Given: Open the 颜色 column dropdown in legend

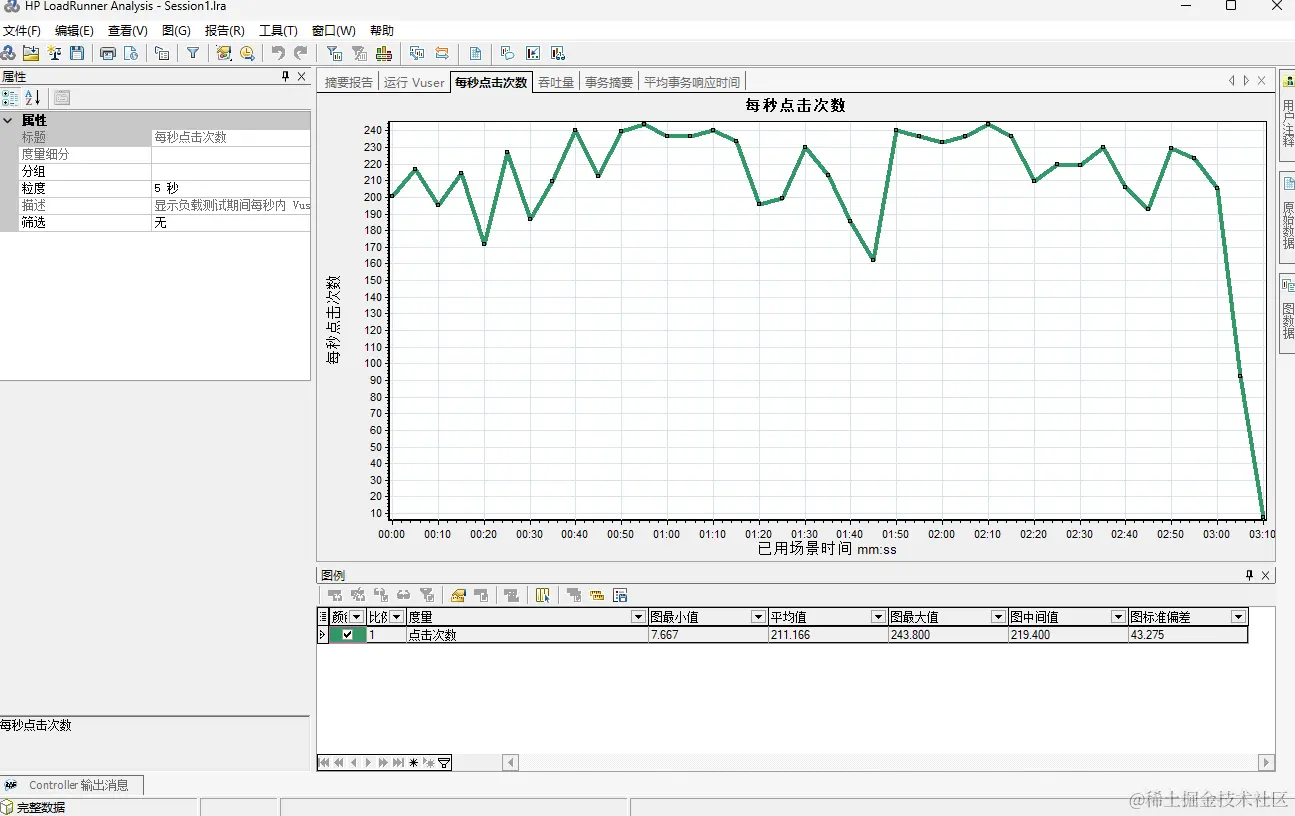Looking at the screenshot, I should pyautogui.click(x=357, y=617).
